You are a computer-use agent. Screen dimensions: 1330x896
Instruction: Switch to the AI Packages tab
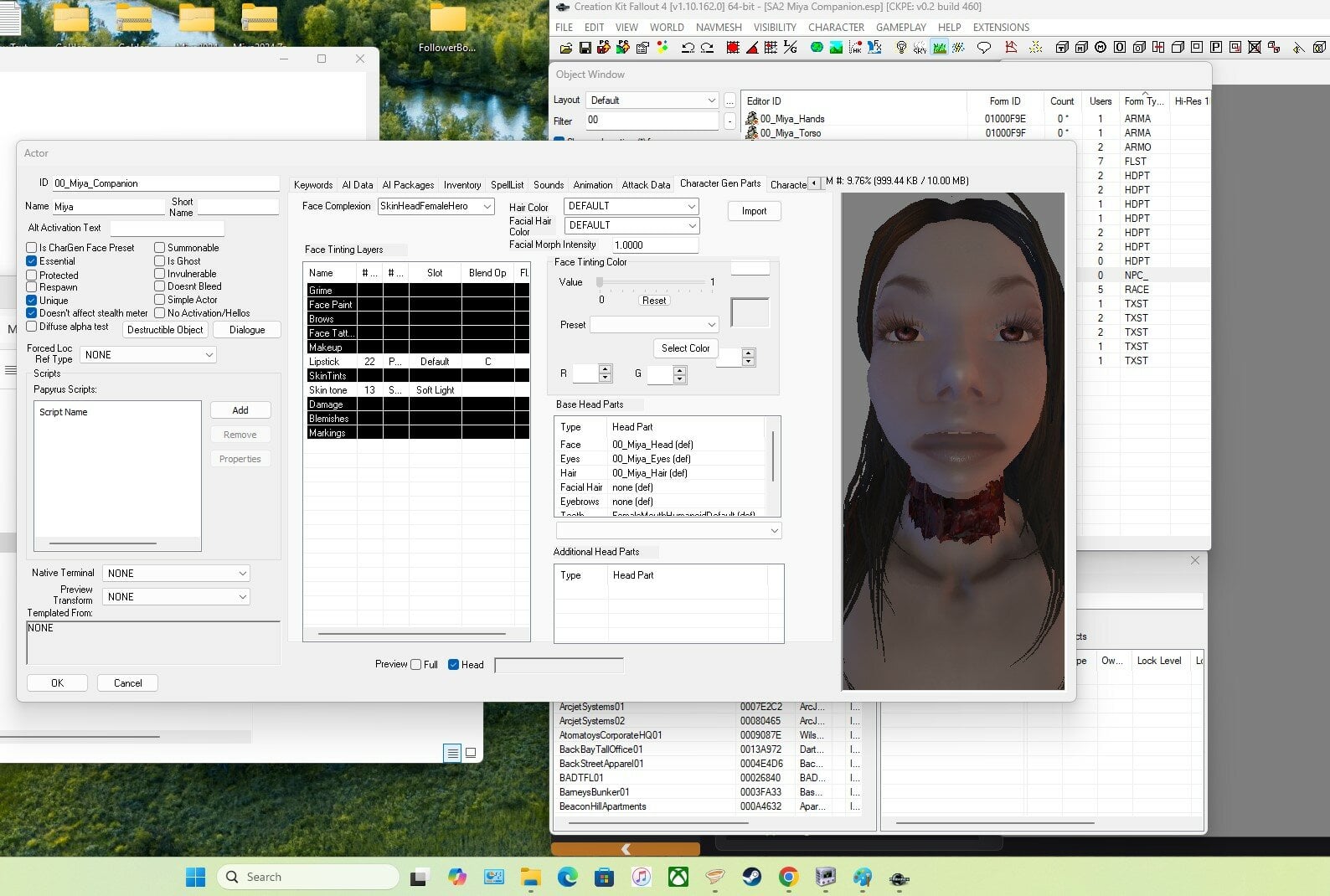408,185
